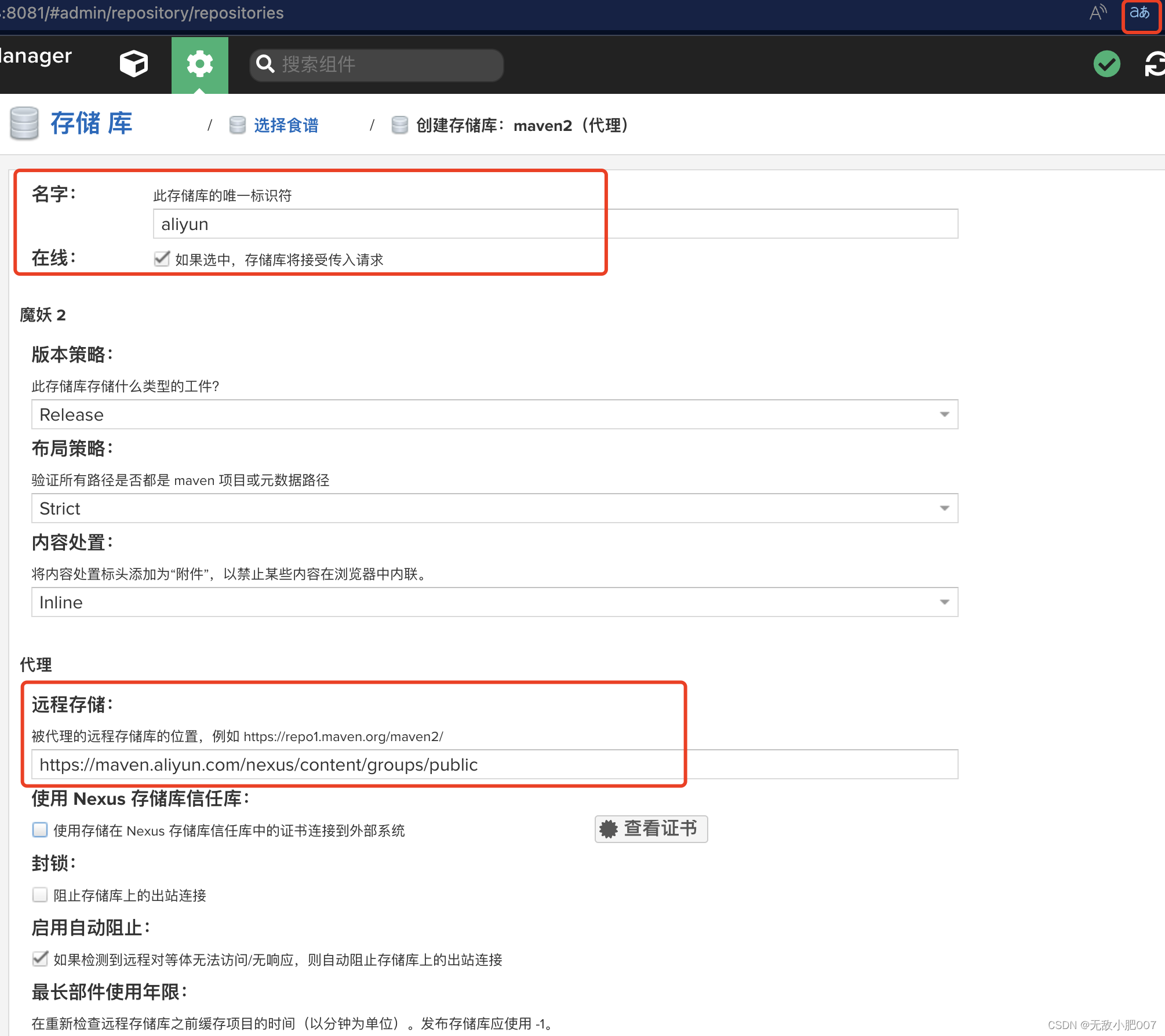Toggle the 启用自动阻止 auto-block checkbox
The width and height of the screenshot is (1165, 1036).
[40, 959]
